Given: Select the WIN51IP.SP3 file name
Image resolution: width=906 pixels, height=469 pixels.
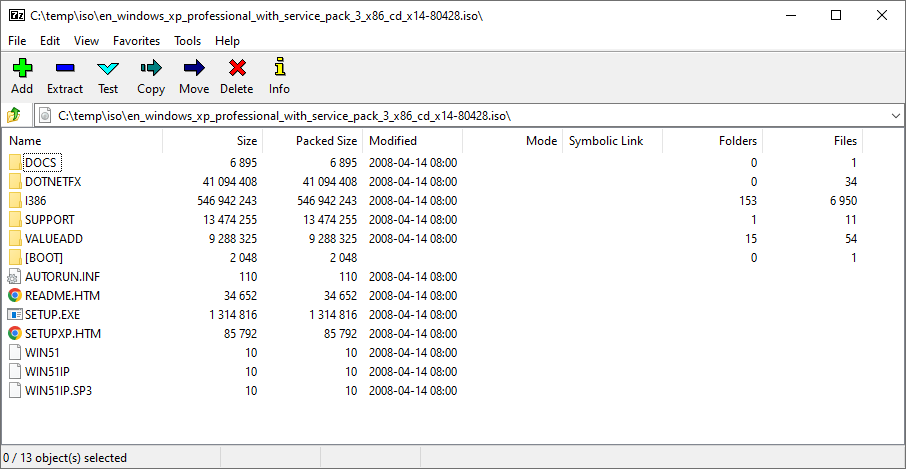Looking at the screenshot, I should click(x=58, y=391).
